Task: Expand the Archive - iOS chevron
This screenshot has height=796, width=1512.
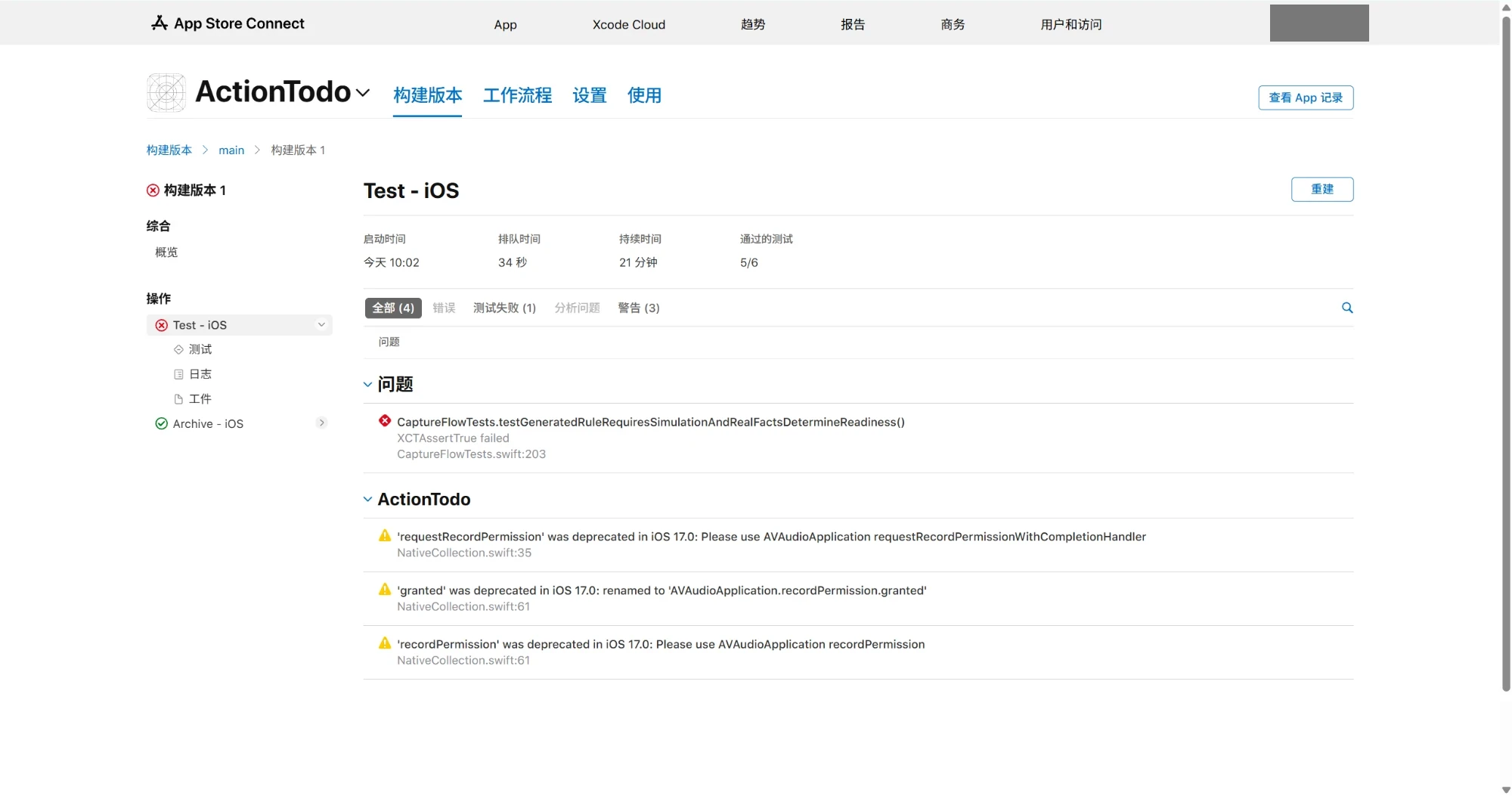Action: pos(321,423)
